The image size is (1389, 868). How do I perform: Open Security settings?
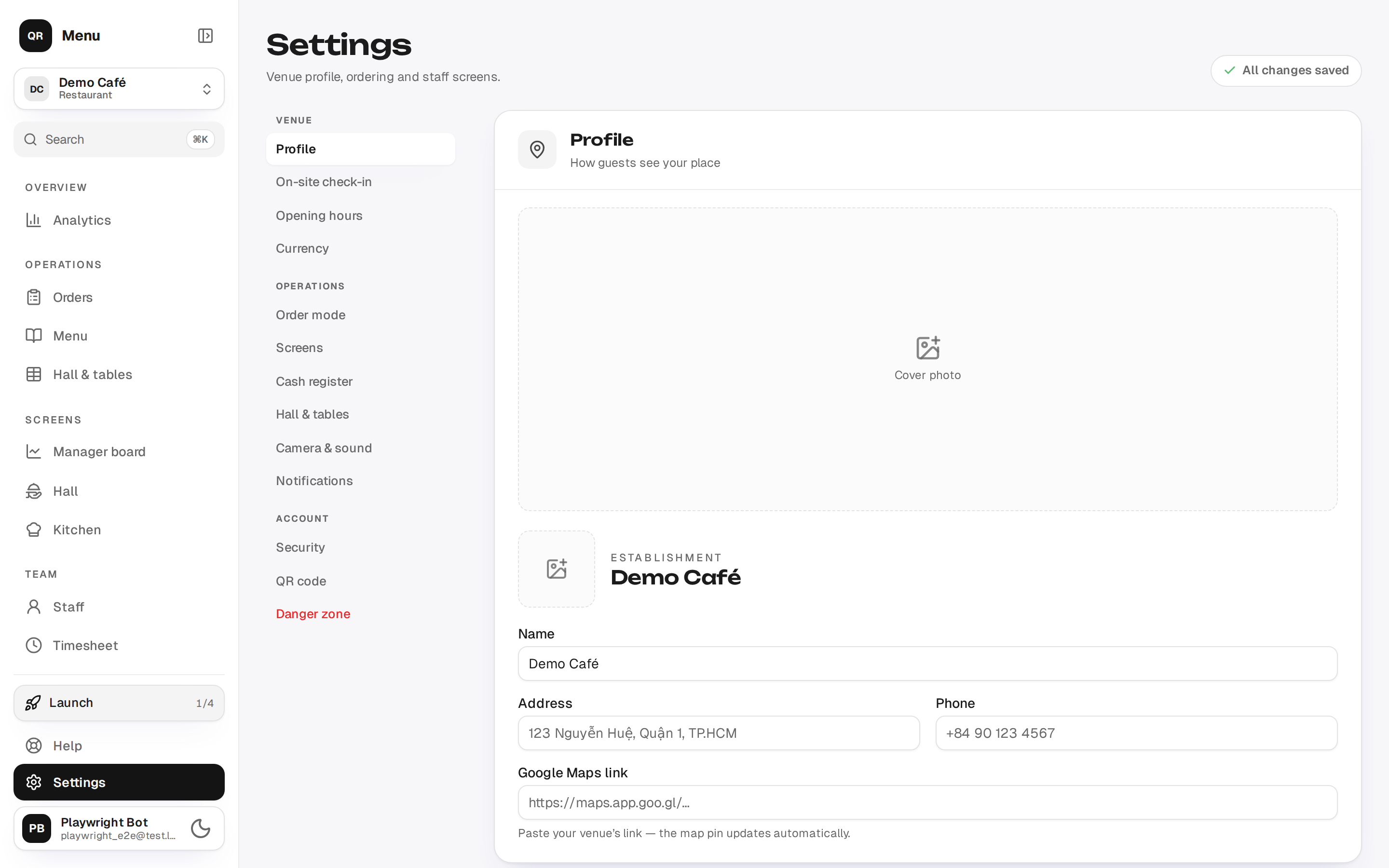pyautogui.click(x=360, y=548)
